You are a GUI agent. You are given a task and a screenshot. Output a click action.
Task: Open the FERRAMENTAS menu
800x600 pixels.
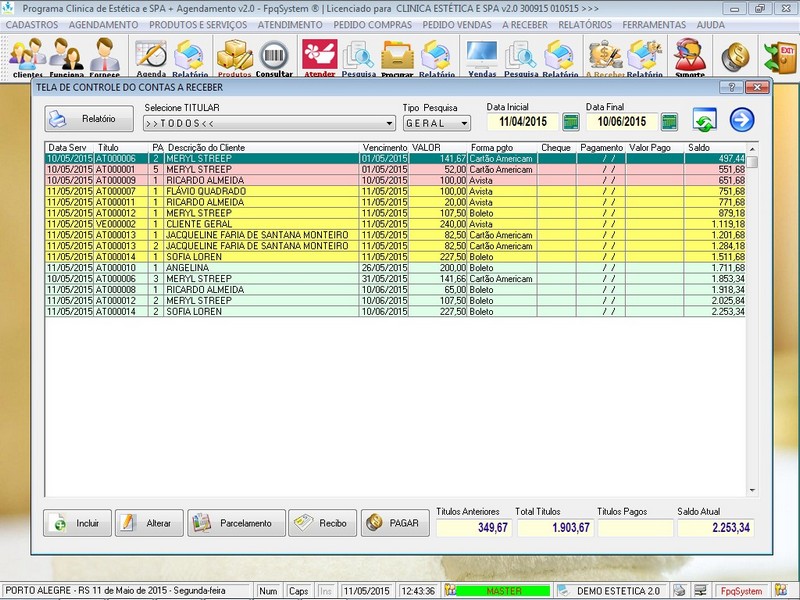pyautogui.click(x=654, y=25)
